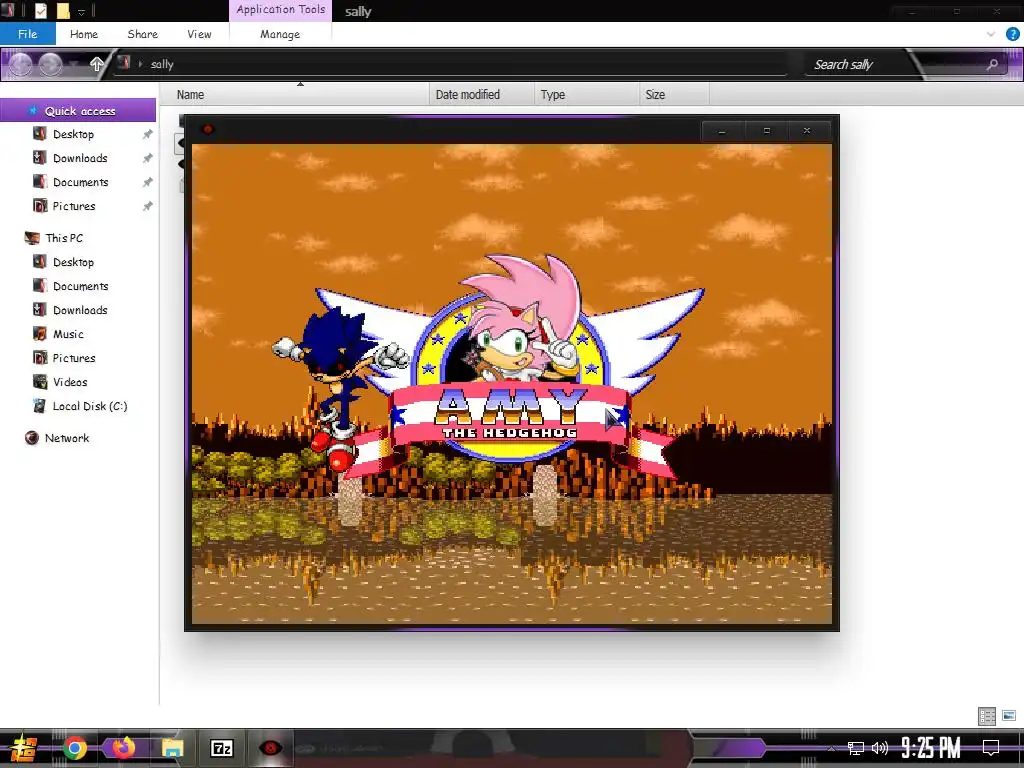This screenshot has height=768, width=1024.
Task: Sort files by Date modified column
Action: (482, 95)
